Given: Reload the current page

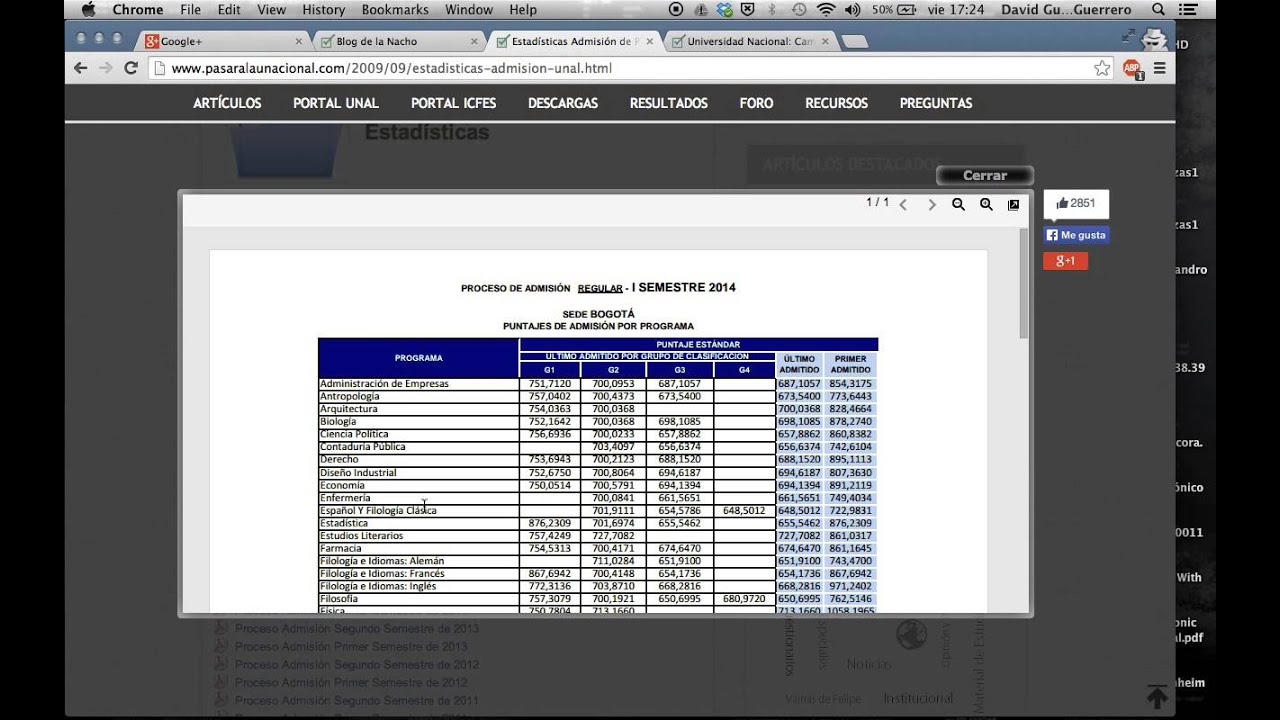Looking at the screenshot, I should [x=130, y=68].
